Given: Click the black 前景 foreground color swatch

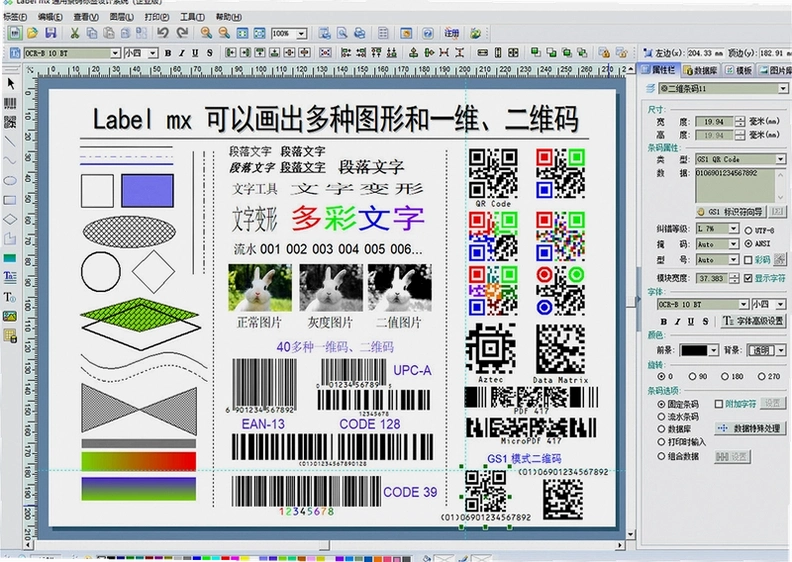Looking at the screenshot, I should click(695, 350).
